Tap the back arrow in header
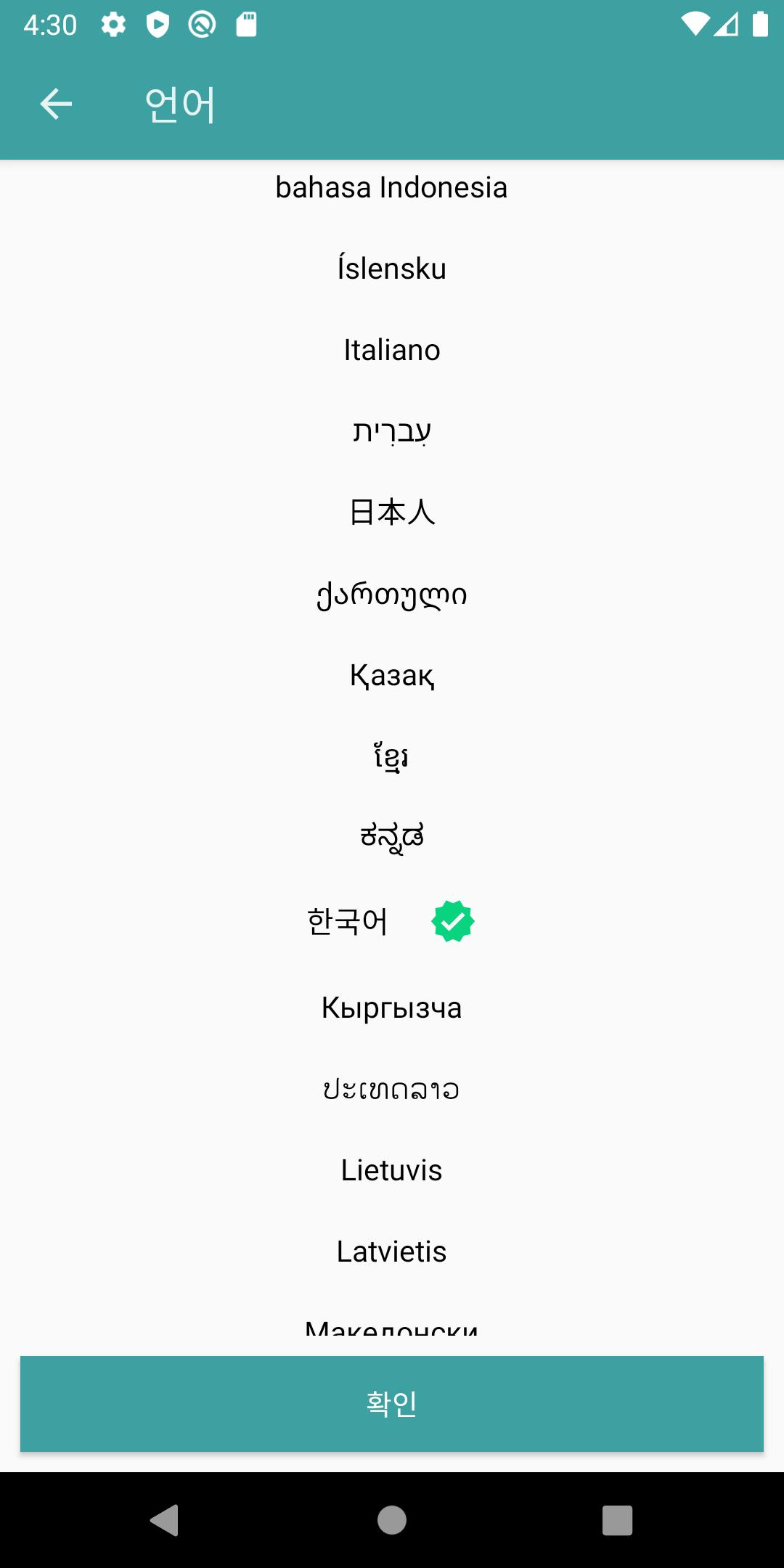The image size is (784, 1568). tap(56, 104)
